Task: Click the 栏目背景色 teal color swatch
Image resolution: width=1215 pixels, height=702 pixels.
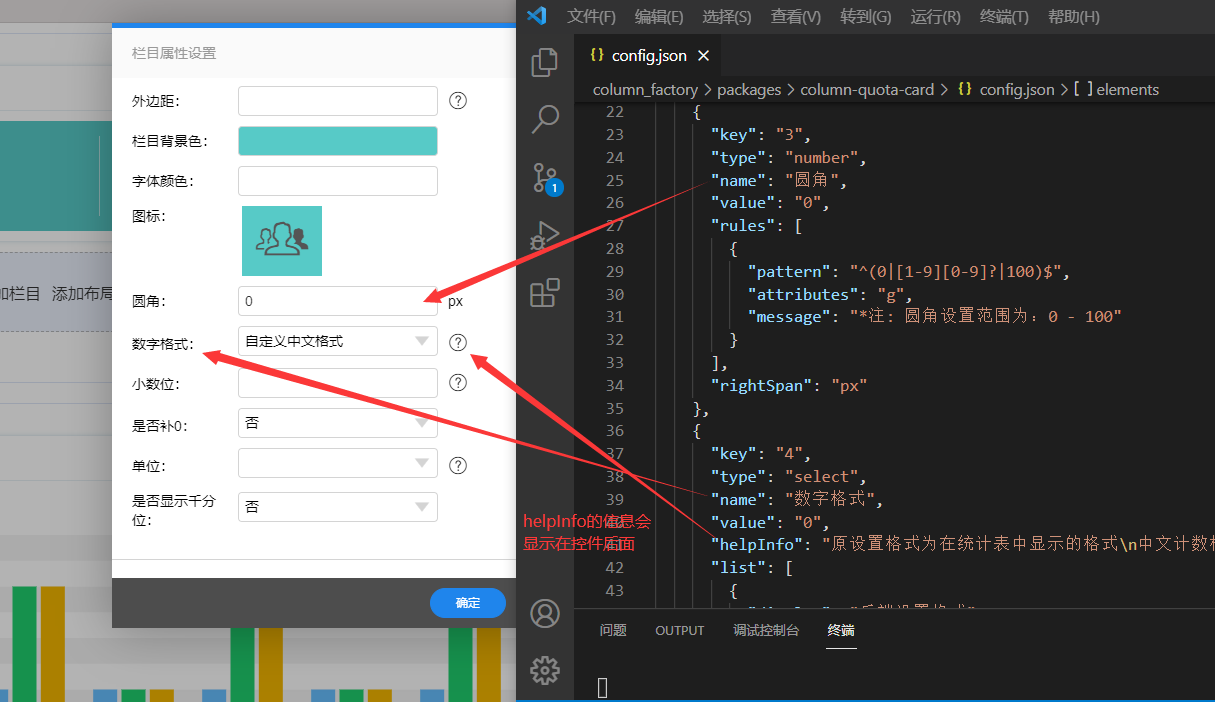Action: 338,141
